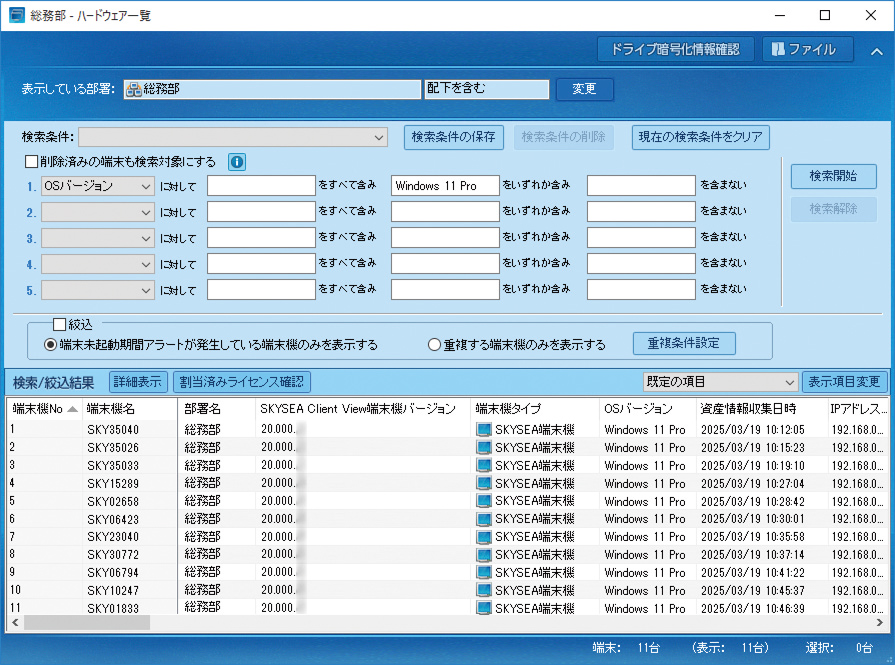Viewport: 895px width, 665px height.
Task: Click terminal icon in SKY35026 row
Action: 483,448
